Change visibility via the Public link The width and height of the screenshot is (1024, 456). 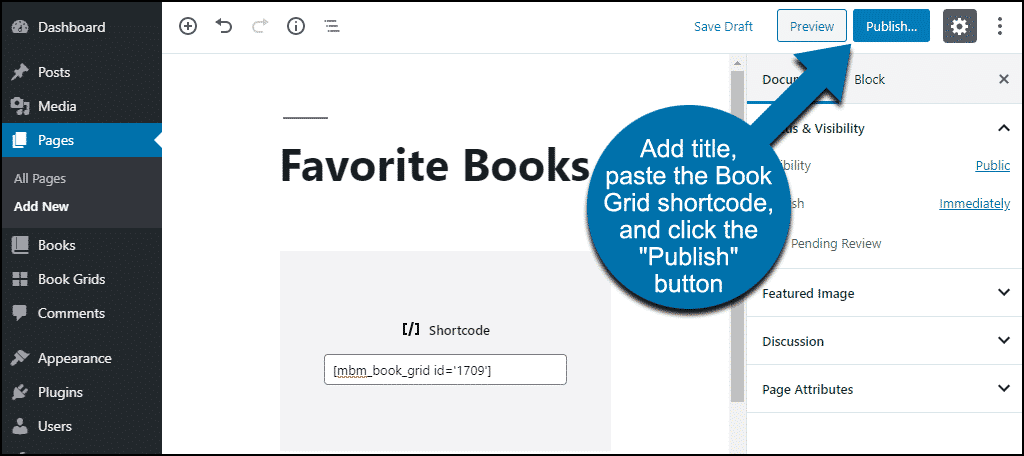[x=993, y=165]
